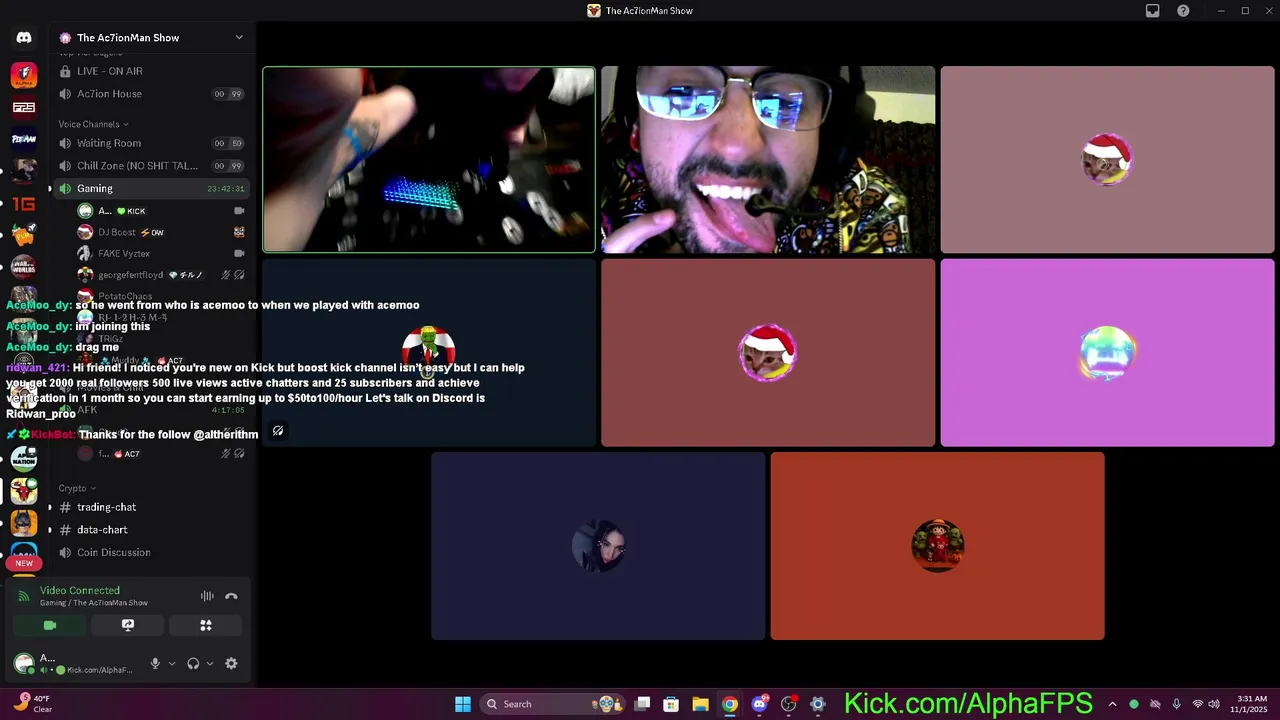Open the LIVE - ON AIR locked channel
Screen dimensions: 1280x720
pyautogui.click(x=150, y=71)
